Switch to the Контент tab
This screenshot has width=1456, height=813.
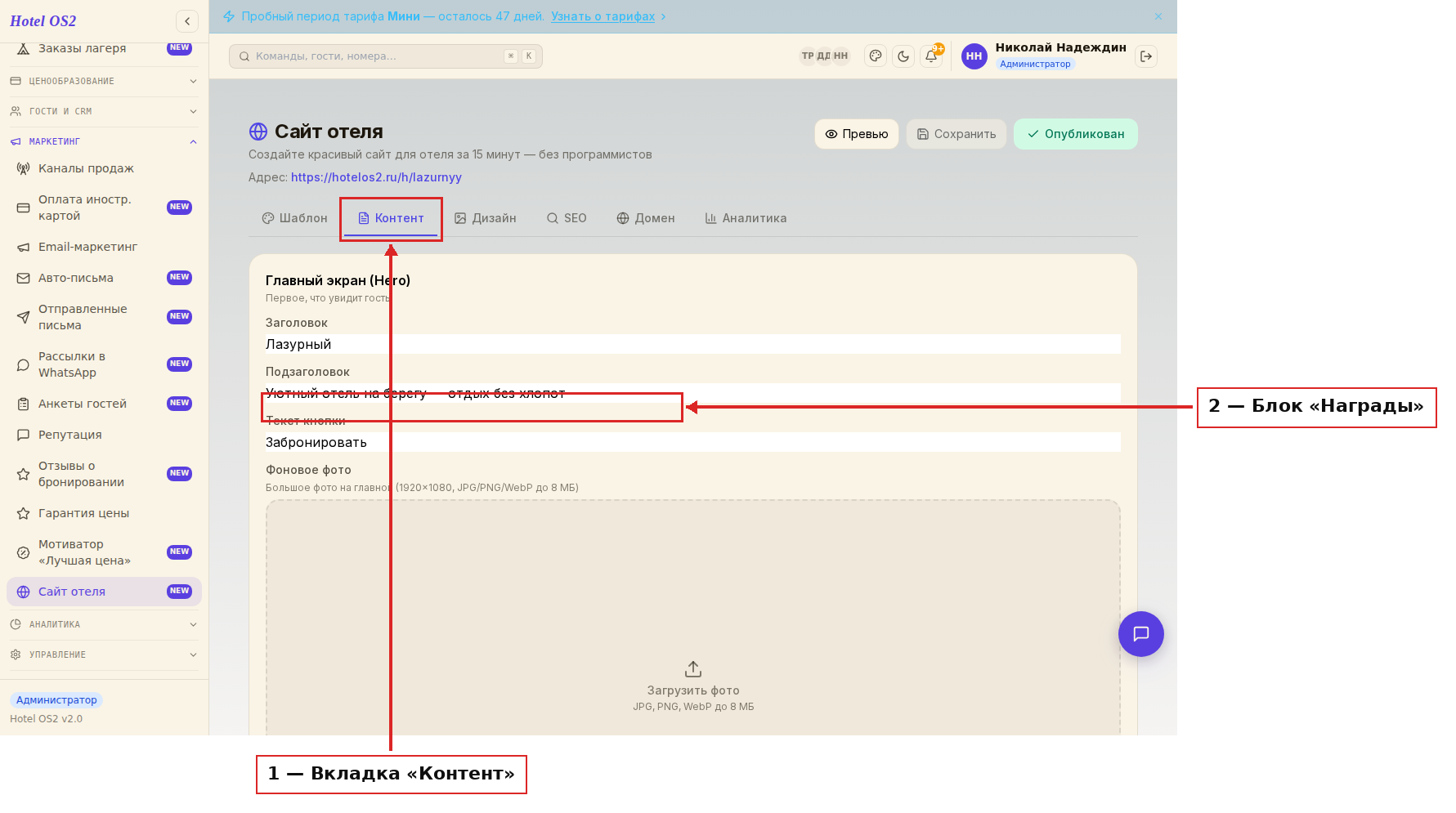(391, 218)
